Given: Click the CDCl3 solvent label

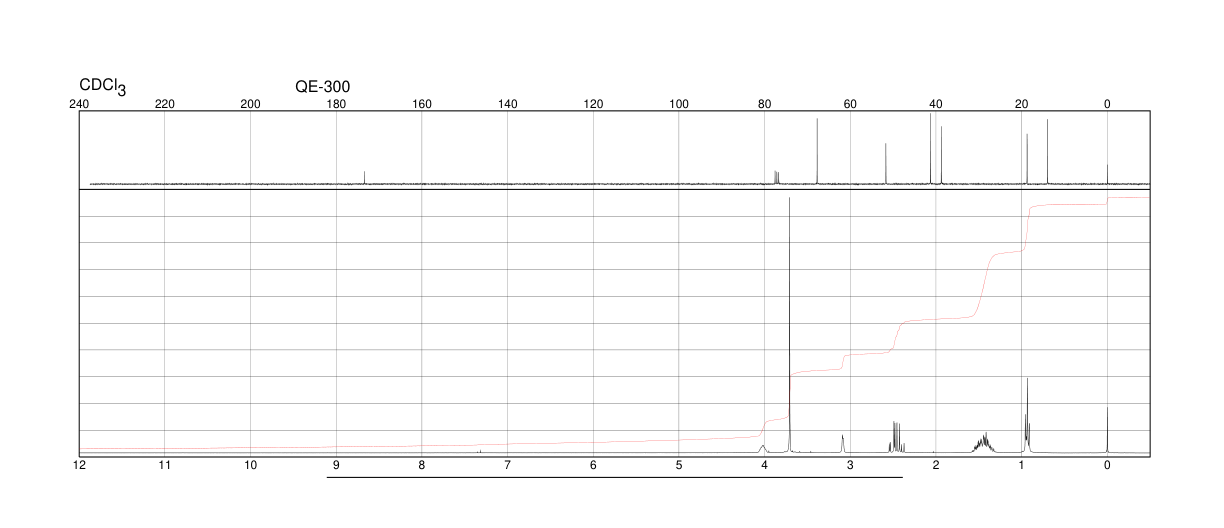Looking at the screenshot, I should pos(102,87).
